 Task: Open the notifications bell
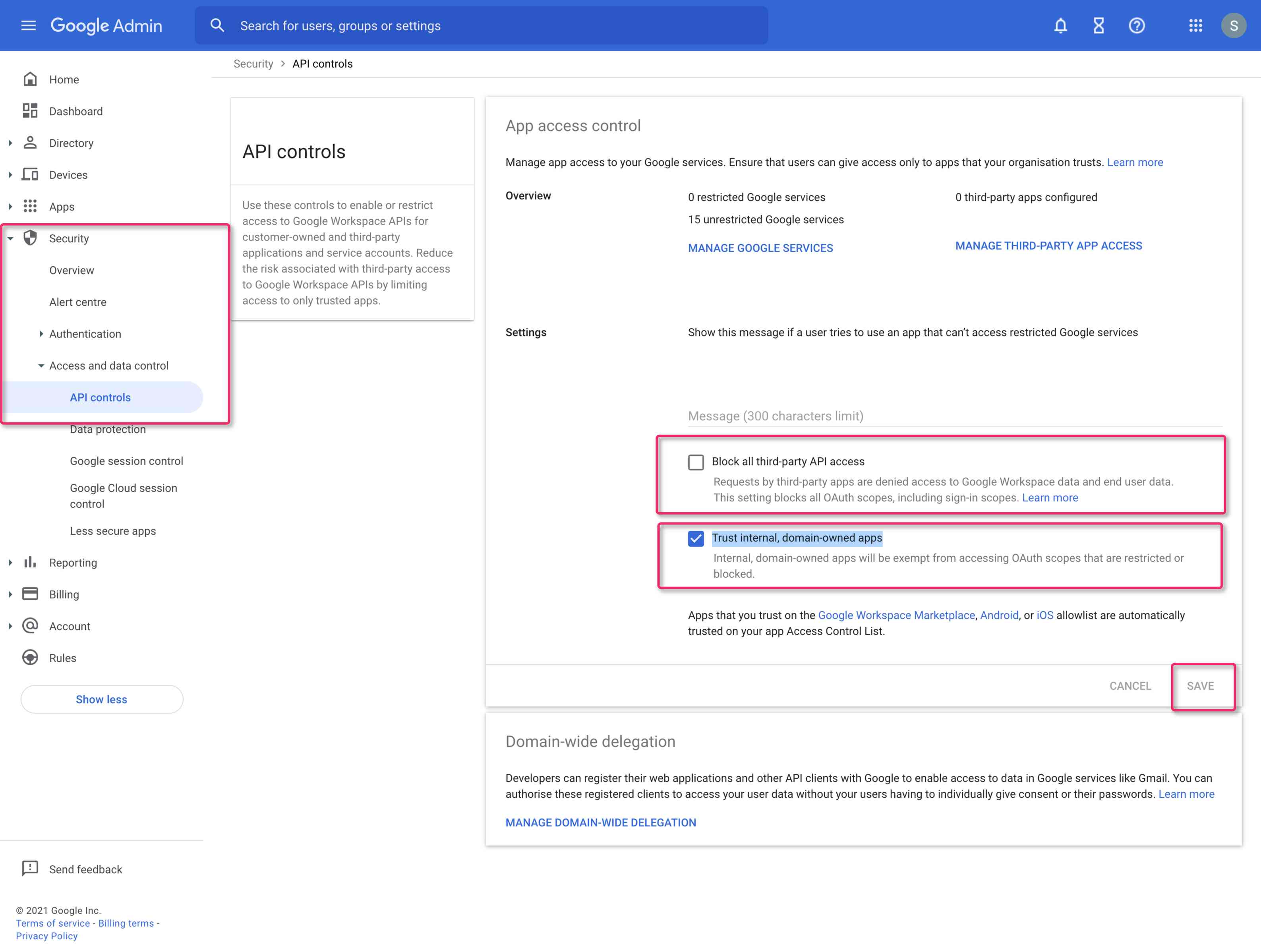[1060, 26]
